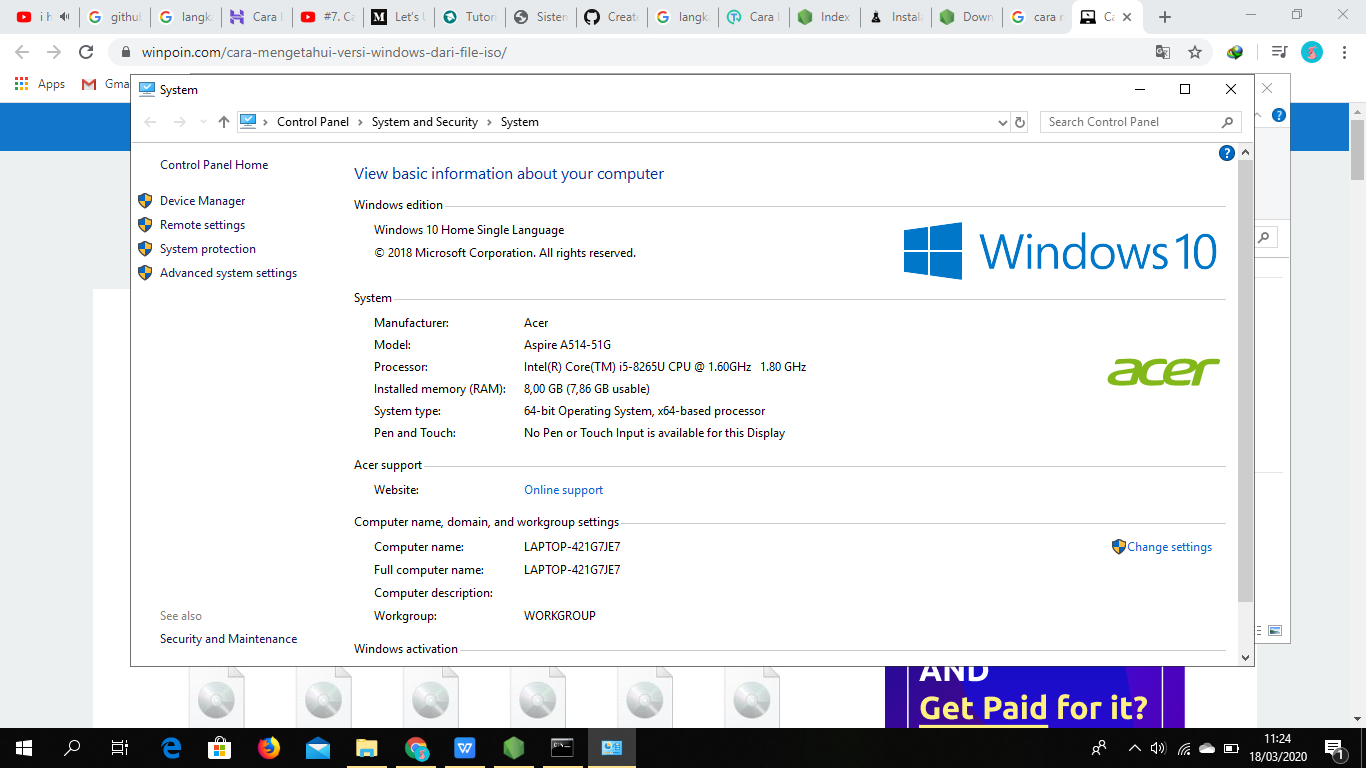Viewport: 1366px width, 768px height.
Task: Expand the chevron after Control Panel breadcrumb
Action: [x=360, y=122]
